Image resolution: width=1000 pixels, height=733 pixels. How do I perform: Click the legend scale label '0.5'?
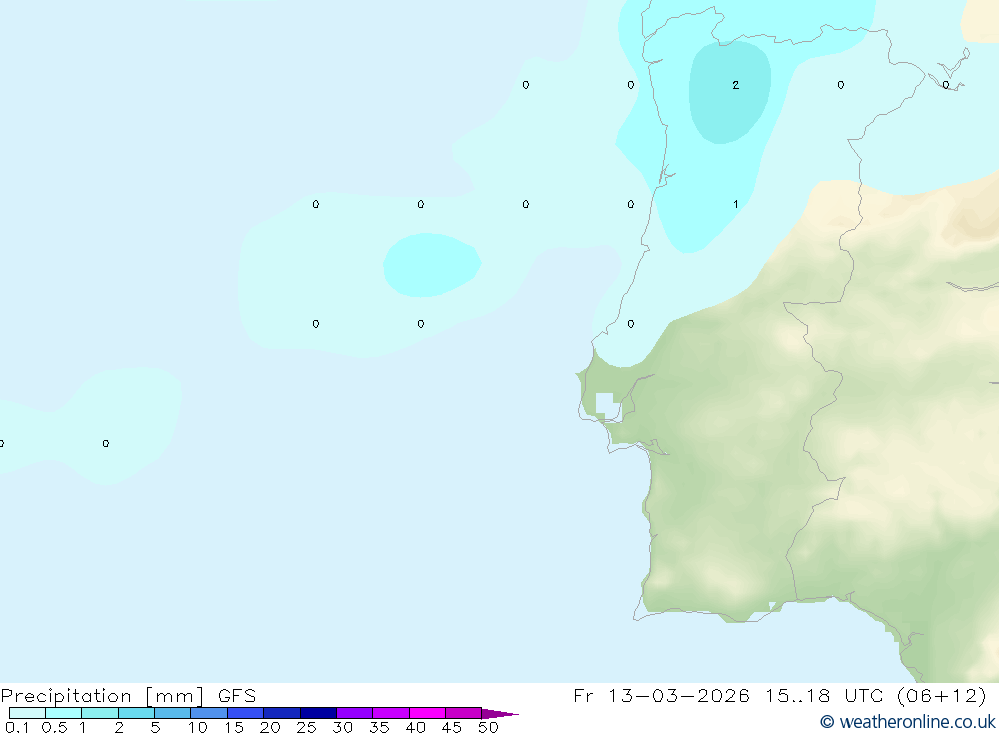pyautogui.click(x=54, y=727)
